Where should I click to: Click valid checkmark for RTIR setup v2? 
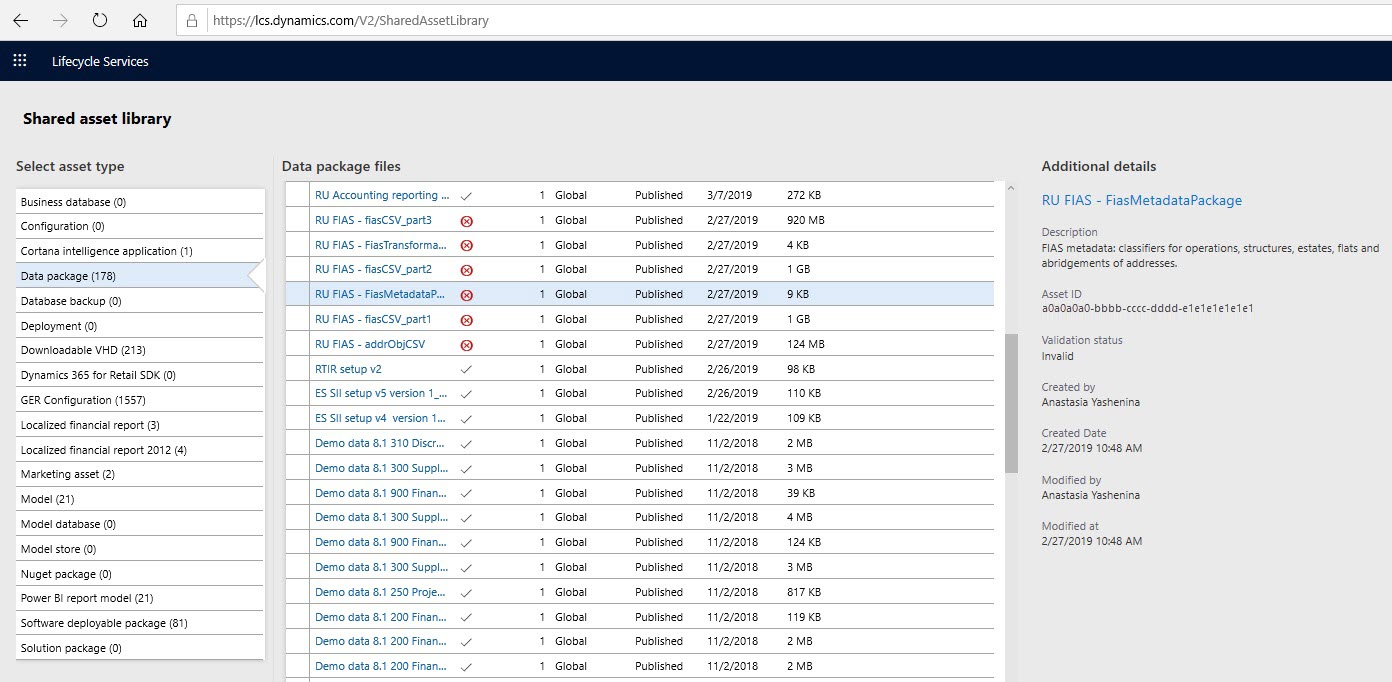pos(466,369)
